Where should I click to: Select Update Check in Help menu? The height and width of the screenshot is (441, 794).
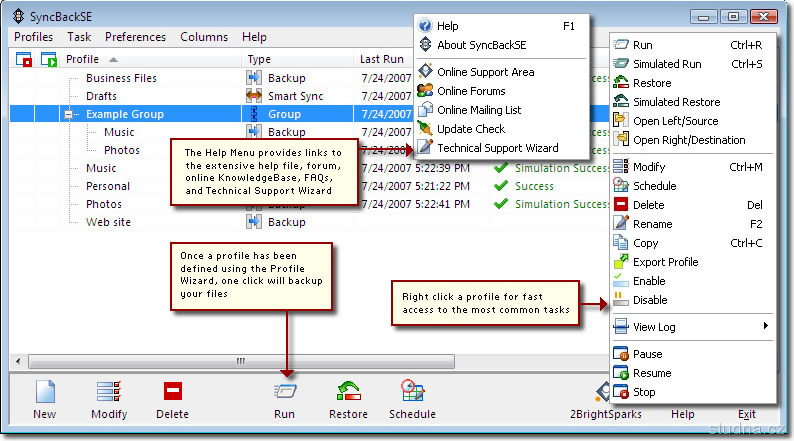[470, 129]
